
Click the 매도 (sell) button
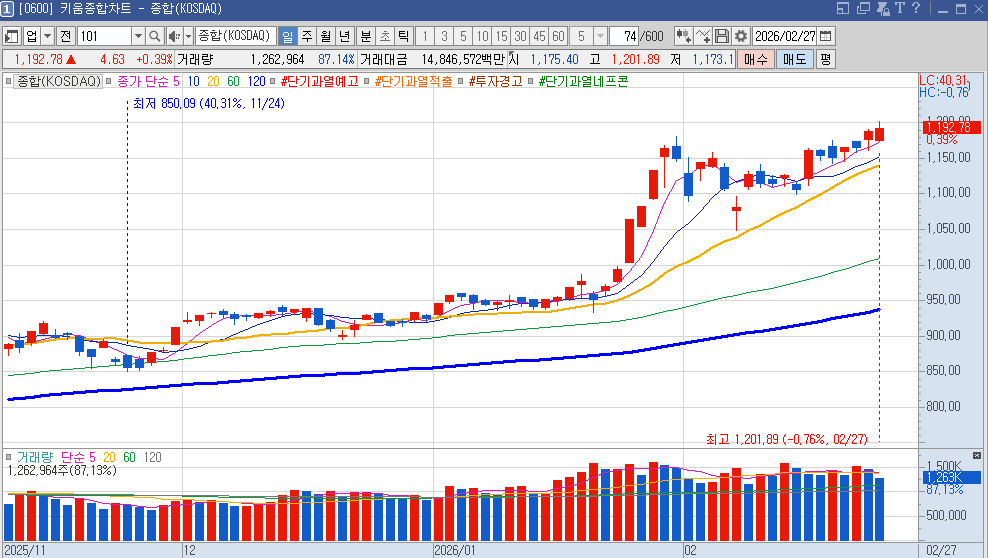click(794, 59)
